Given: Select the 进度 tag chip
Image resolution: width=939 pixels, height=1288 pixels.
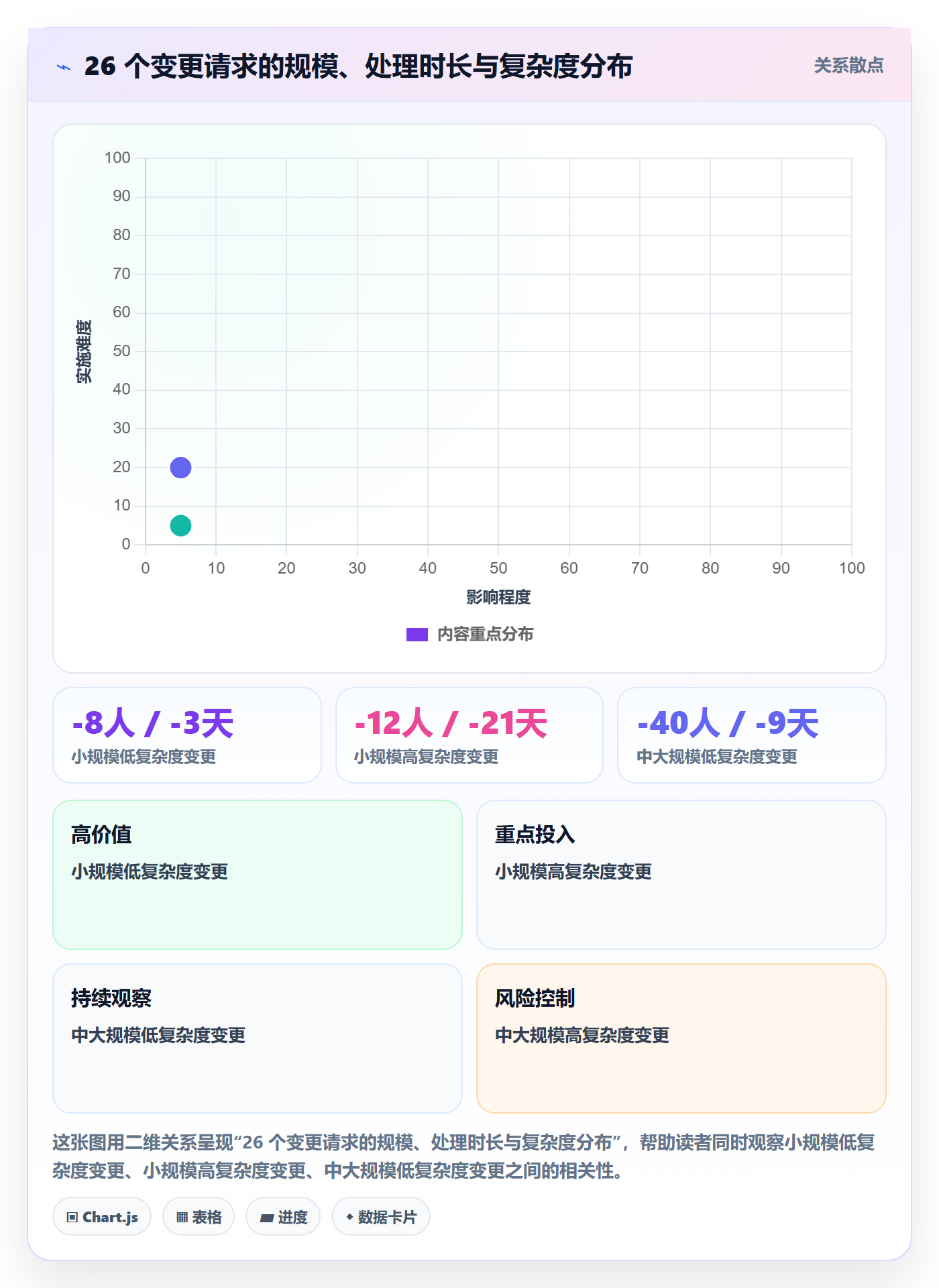Looking at the screenshot, I should [x=283, y=1217].
